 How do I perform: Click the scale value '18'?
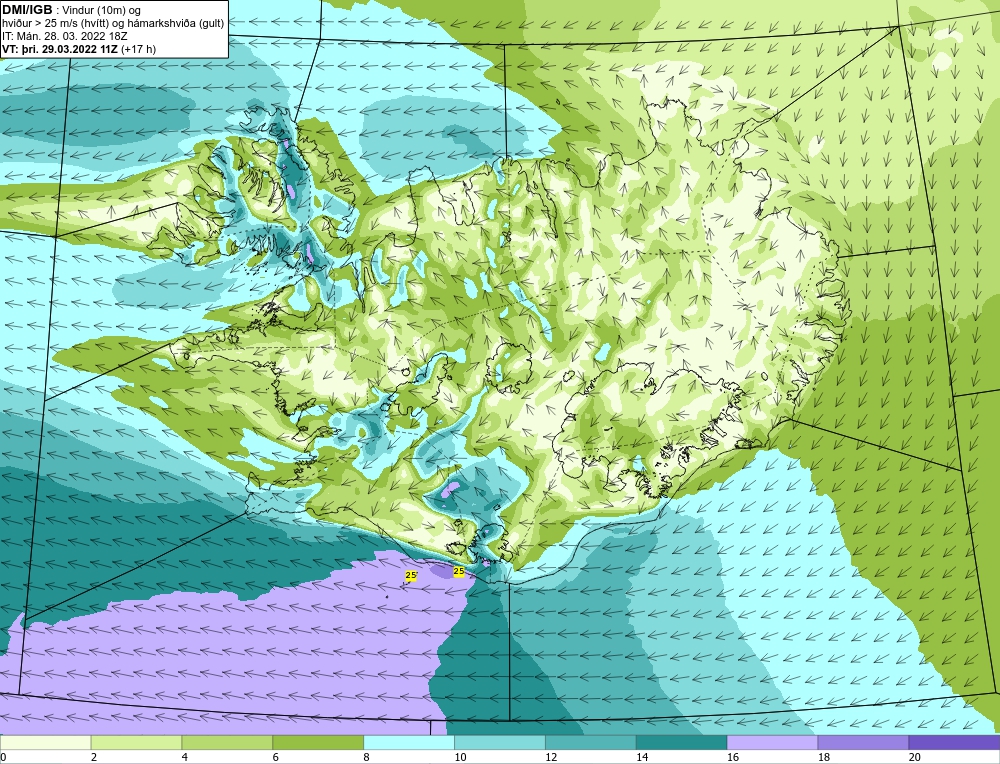pyautogui.click(x=823, y=757)
